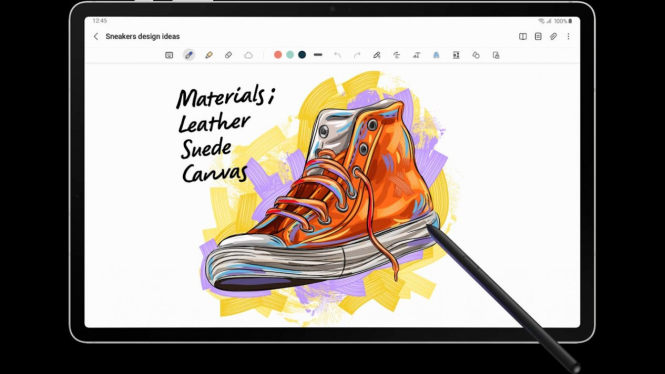Open the pen thickness line selector
This screenshot has width=665, height=374.
pos(318,55)
